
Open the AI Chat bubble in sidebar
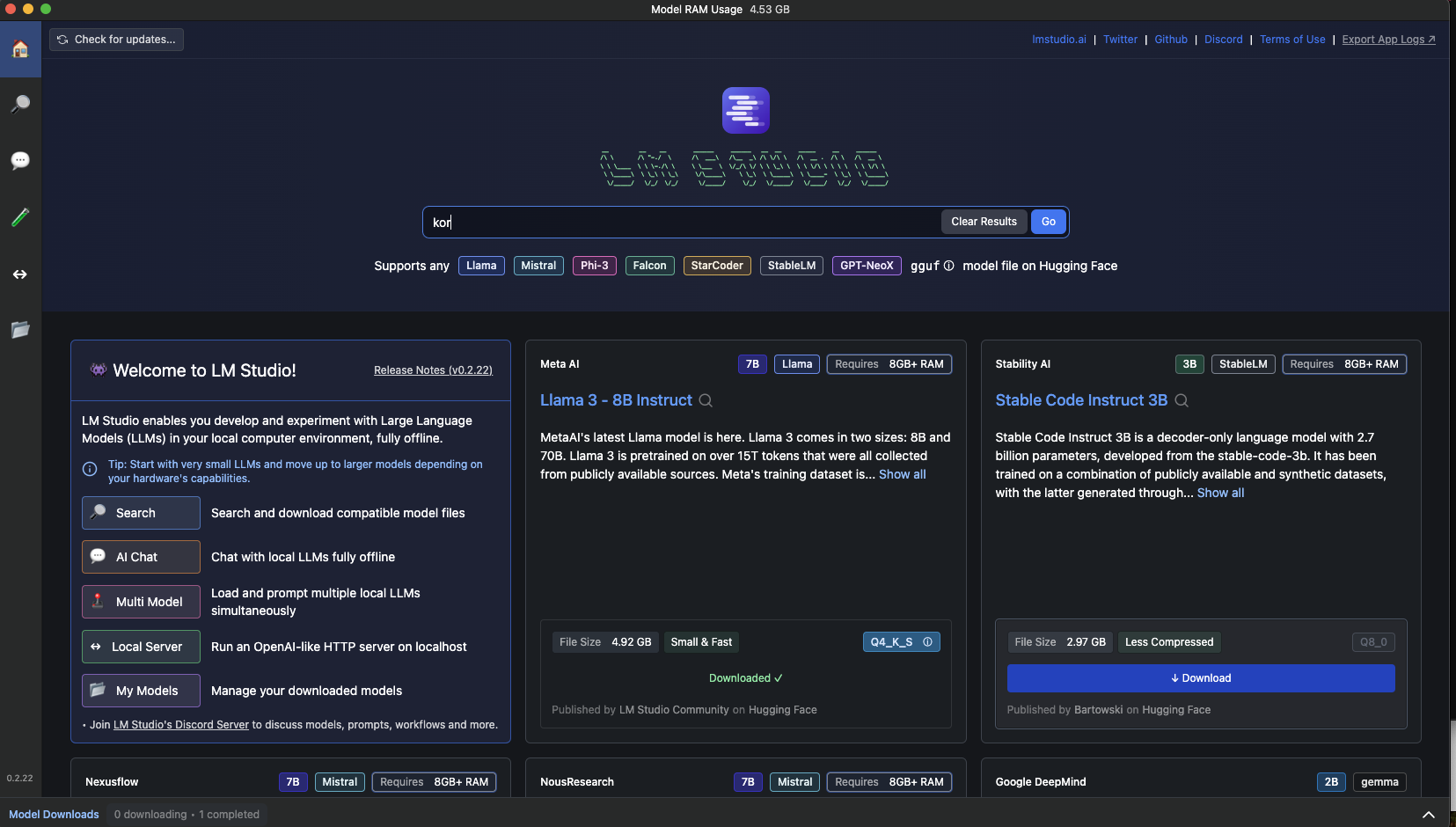(x=20, y=160)
